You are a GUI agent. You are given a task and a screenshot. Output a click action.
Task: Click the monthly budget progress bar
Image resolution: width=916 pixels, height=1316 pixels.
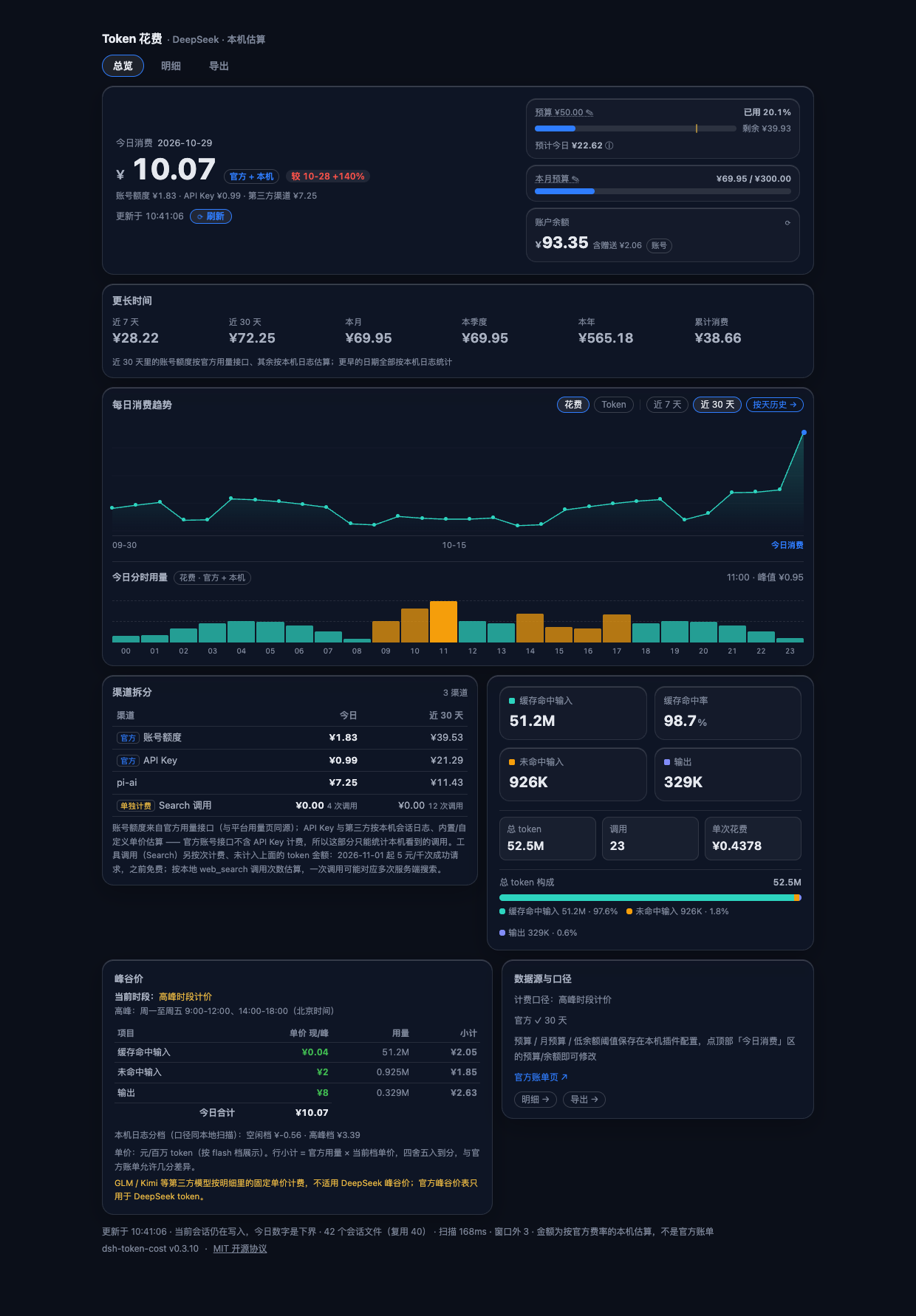pos(663,191)
